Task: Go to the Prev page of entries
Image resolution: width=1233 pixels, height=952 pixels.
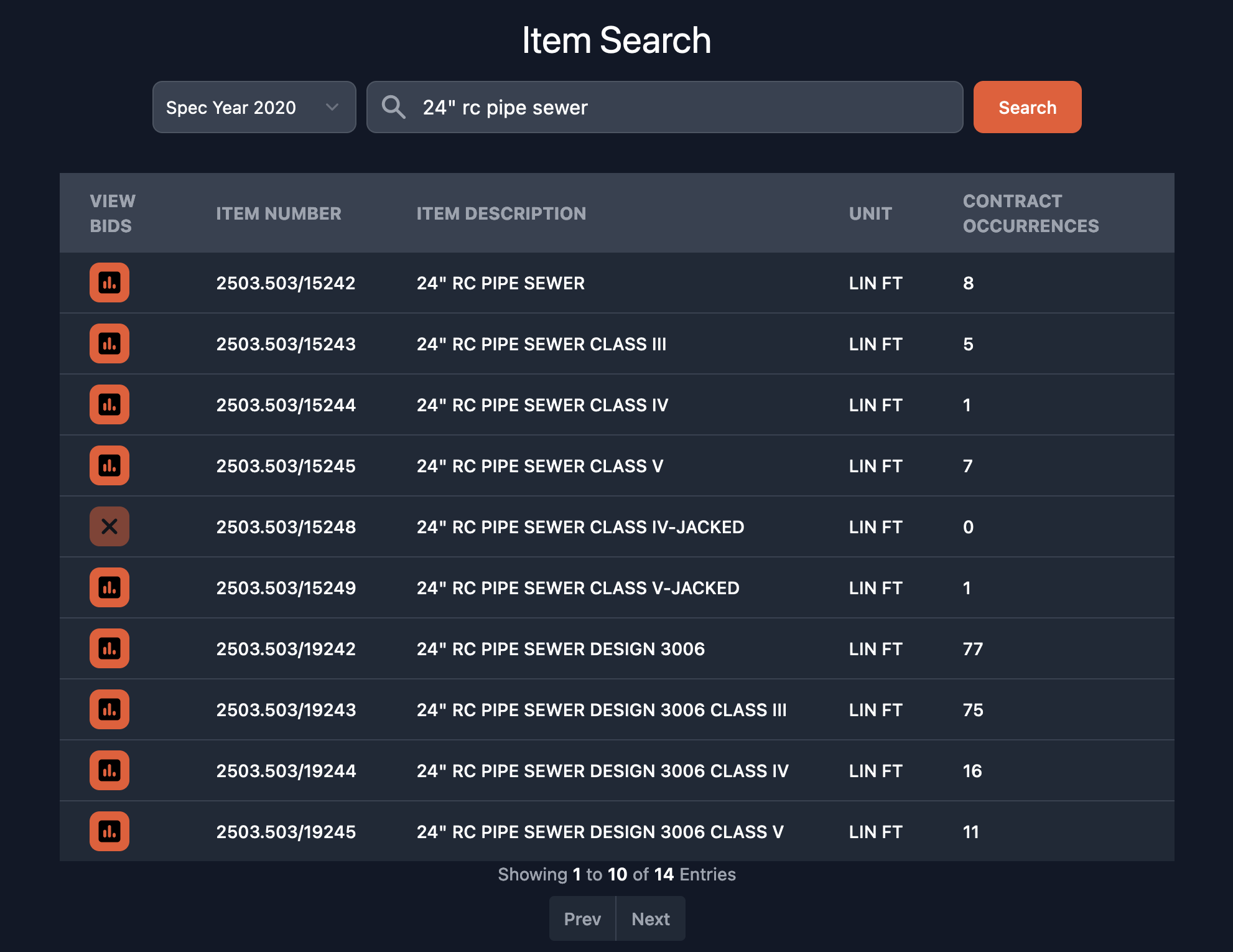Action: (582, 918)
